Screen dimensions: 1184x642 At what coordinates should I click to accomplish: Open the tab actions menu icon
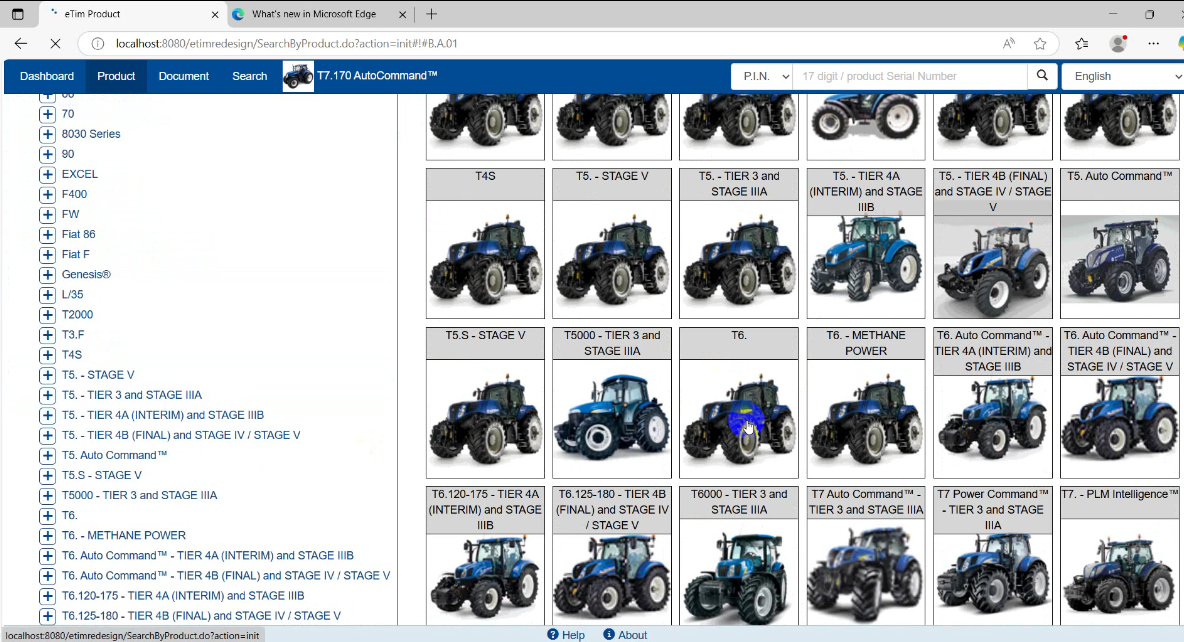(17, 14)
